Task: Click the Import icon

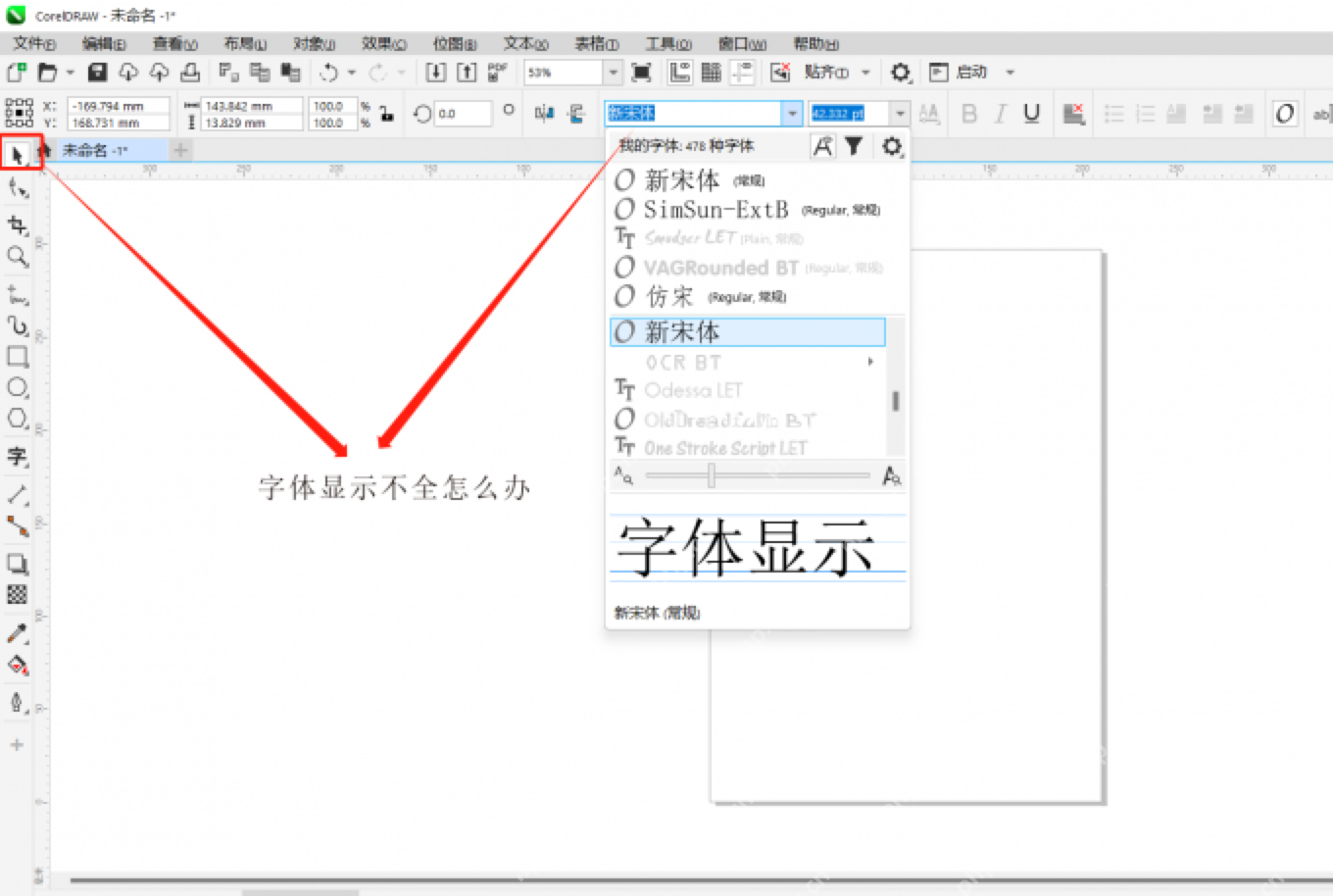Action: [435, 72]
